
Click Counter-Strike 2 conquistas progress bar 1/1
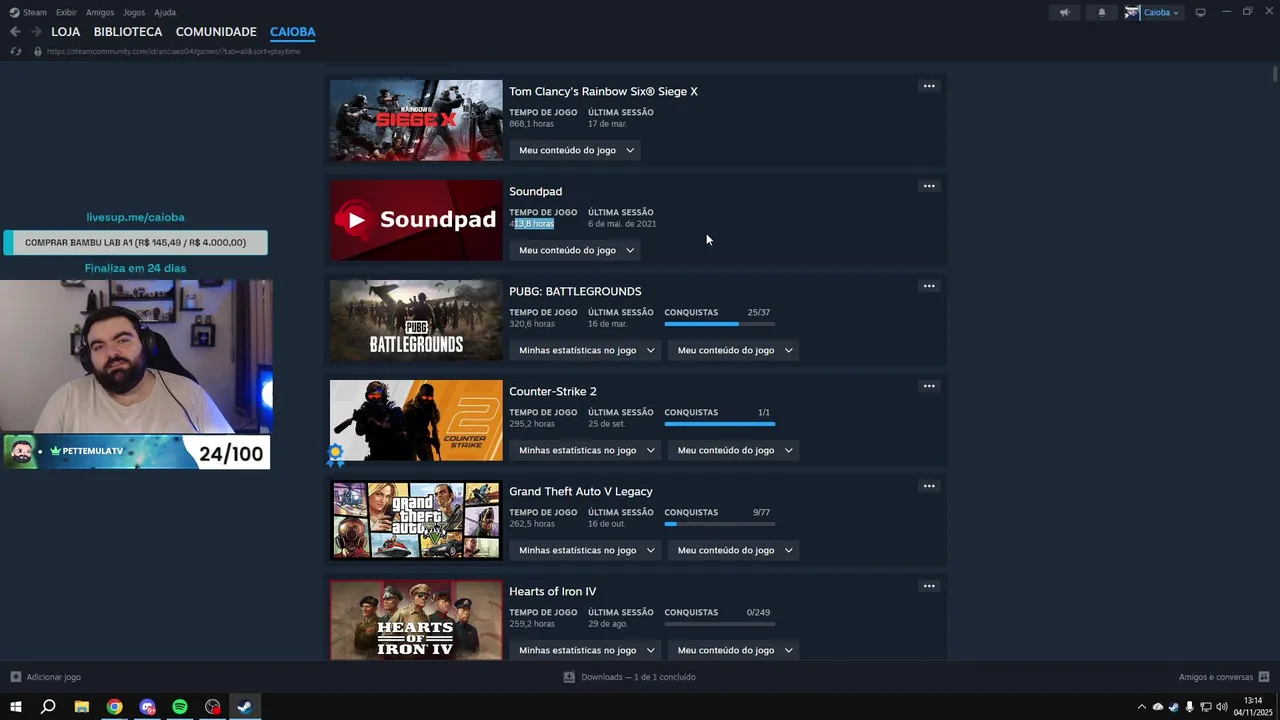pos(720,424)
